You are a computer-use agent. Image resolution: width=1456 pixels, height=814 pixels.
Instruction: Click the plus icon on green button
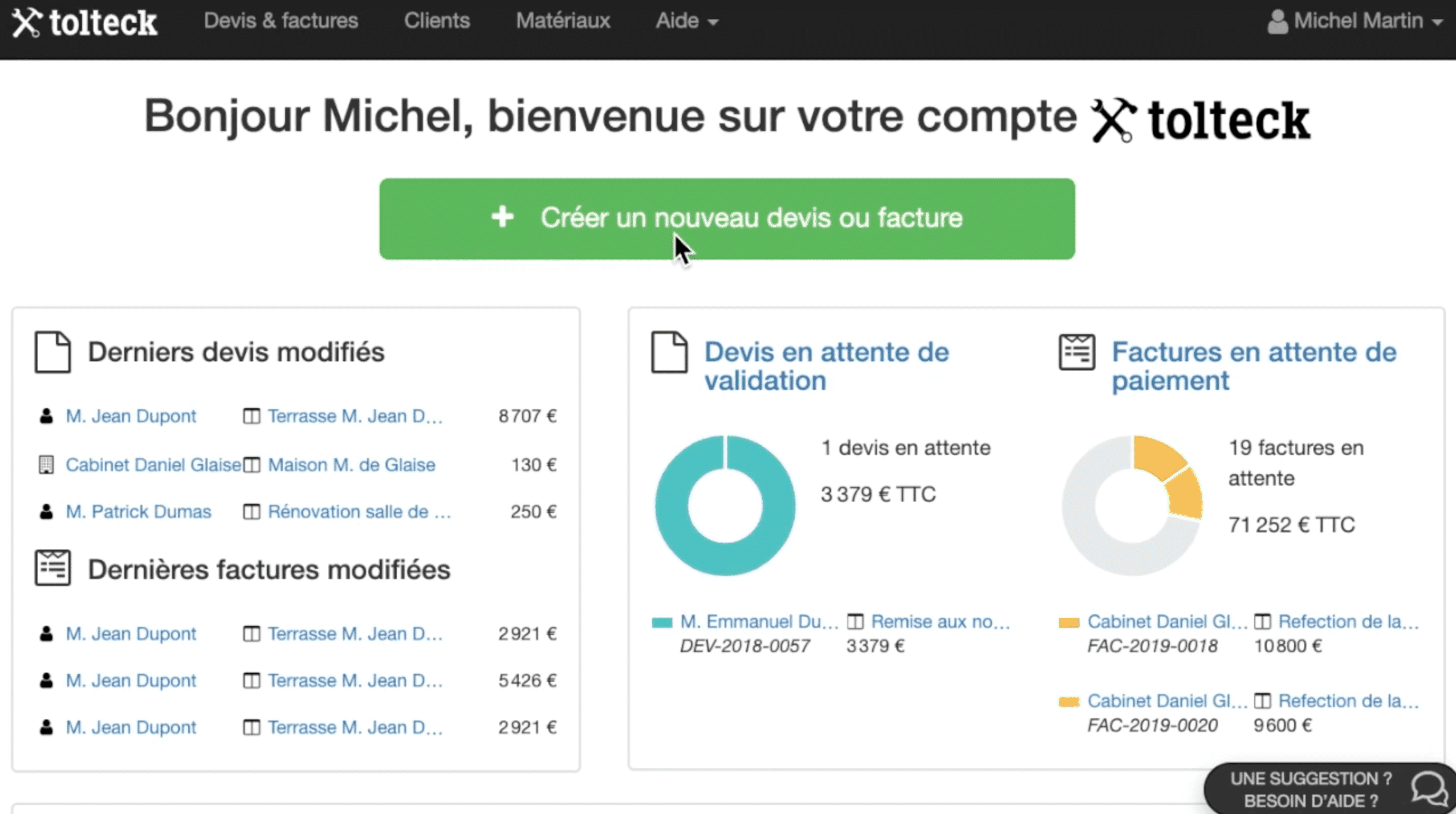pos(502,217)
